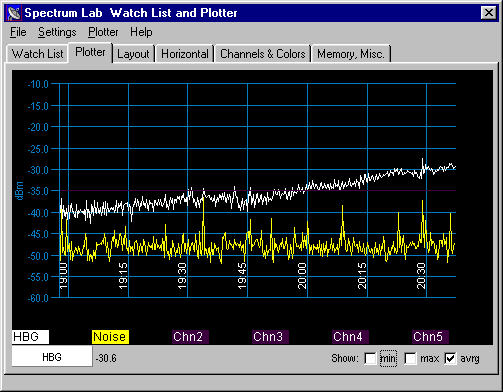Open the File menu
Image resolution: width=503 pixels, height=392 pixels.
18,32
